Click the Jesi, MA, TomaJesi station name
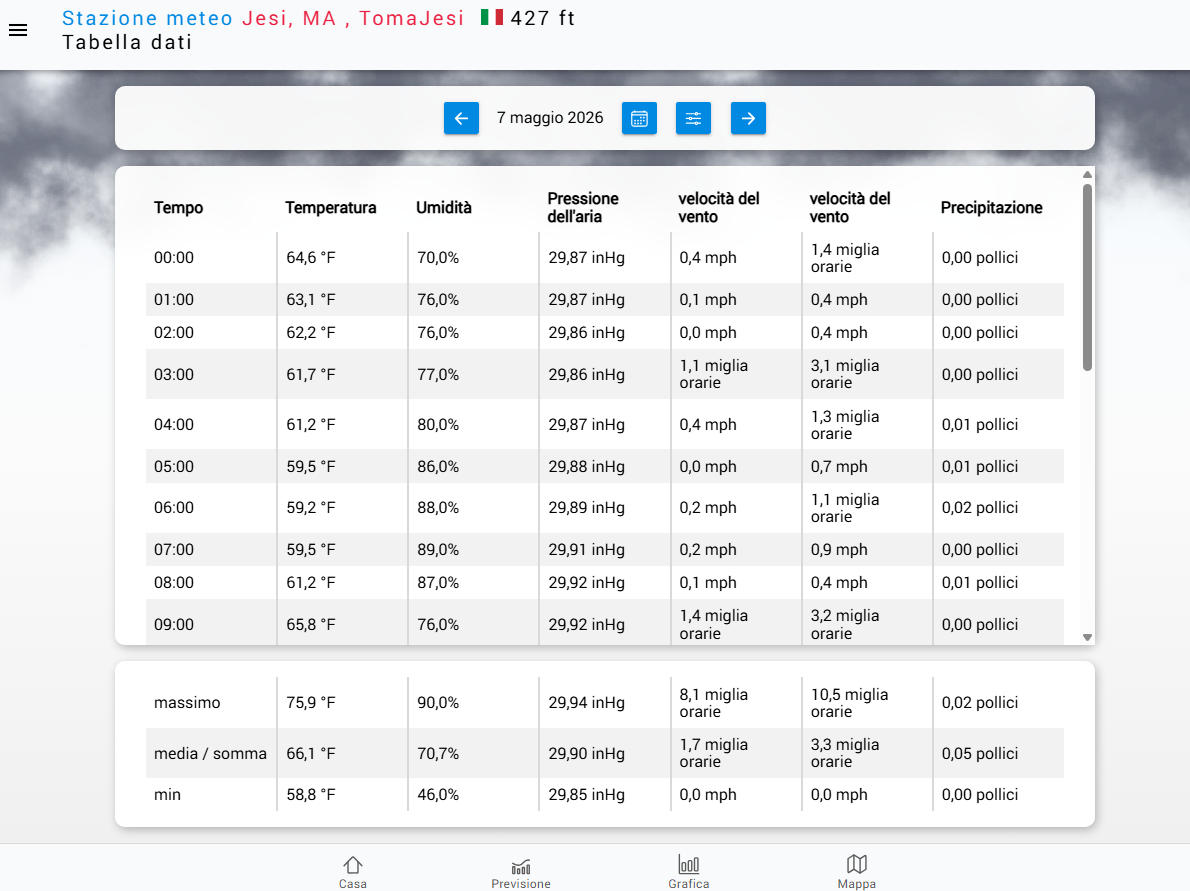Image resolution: width=1190 pixels, height=891 pixels. (353, 18)
